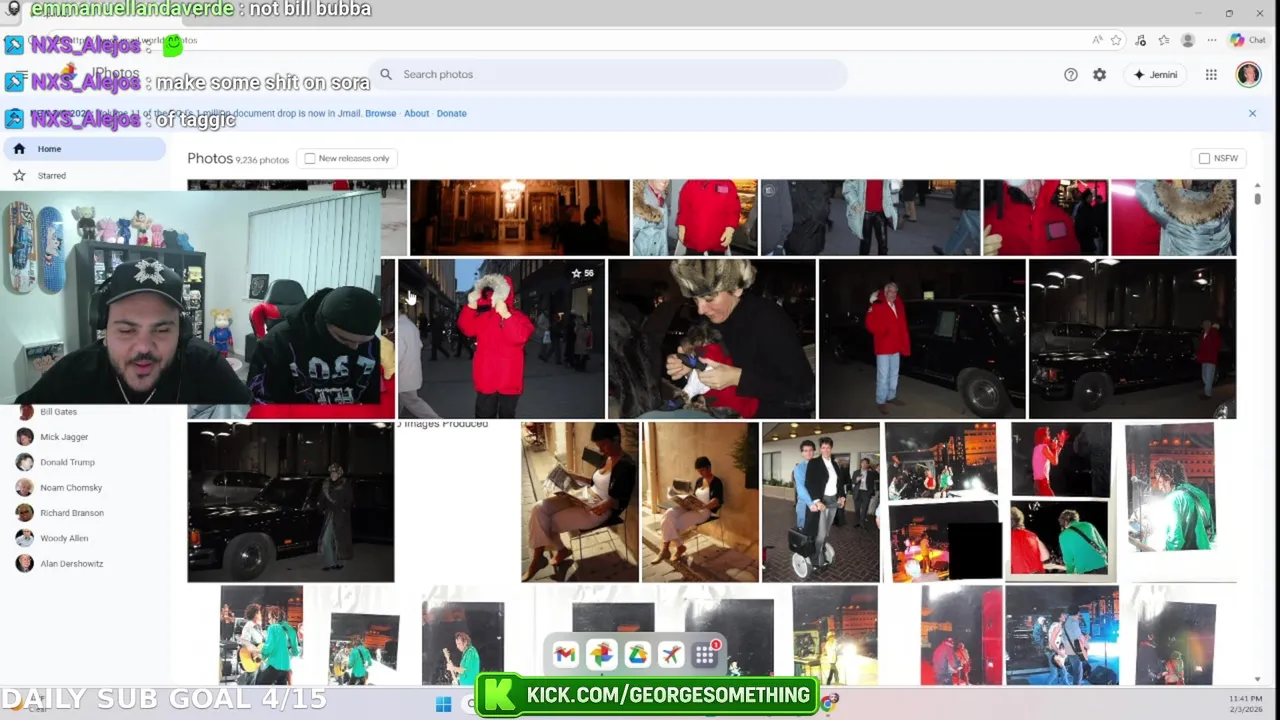Image resolution: width=1280 pixels, height=720 pixels.
Task: Click the Browse link in banner
Action: (380, 113)
